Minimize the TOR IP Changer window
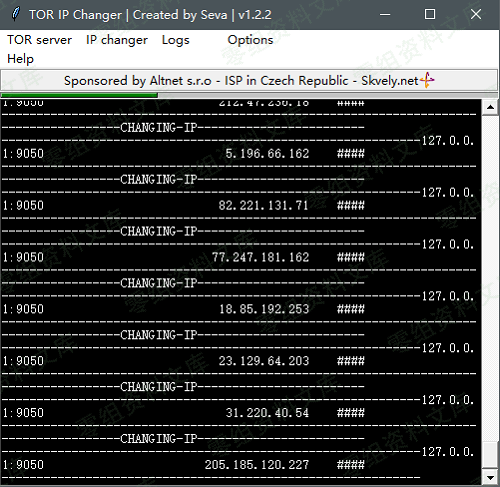This screenshot has width=500, height=487. pyautogui.click(x=385, y=15)
